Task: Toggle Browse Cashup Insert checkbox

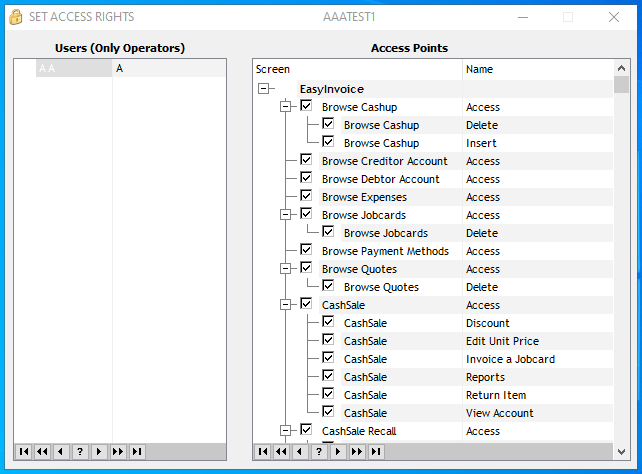Action: [x=328, y=142]
